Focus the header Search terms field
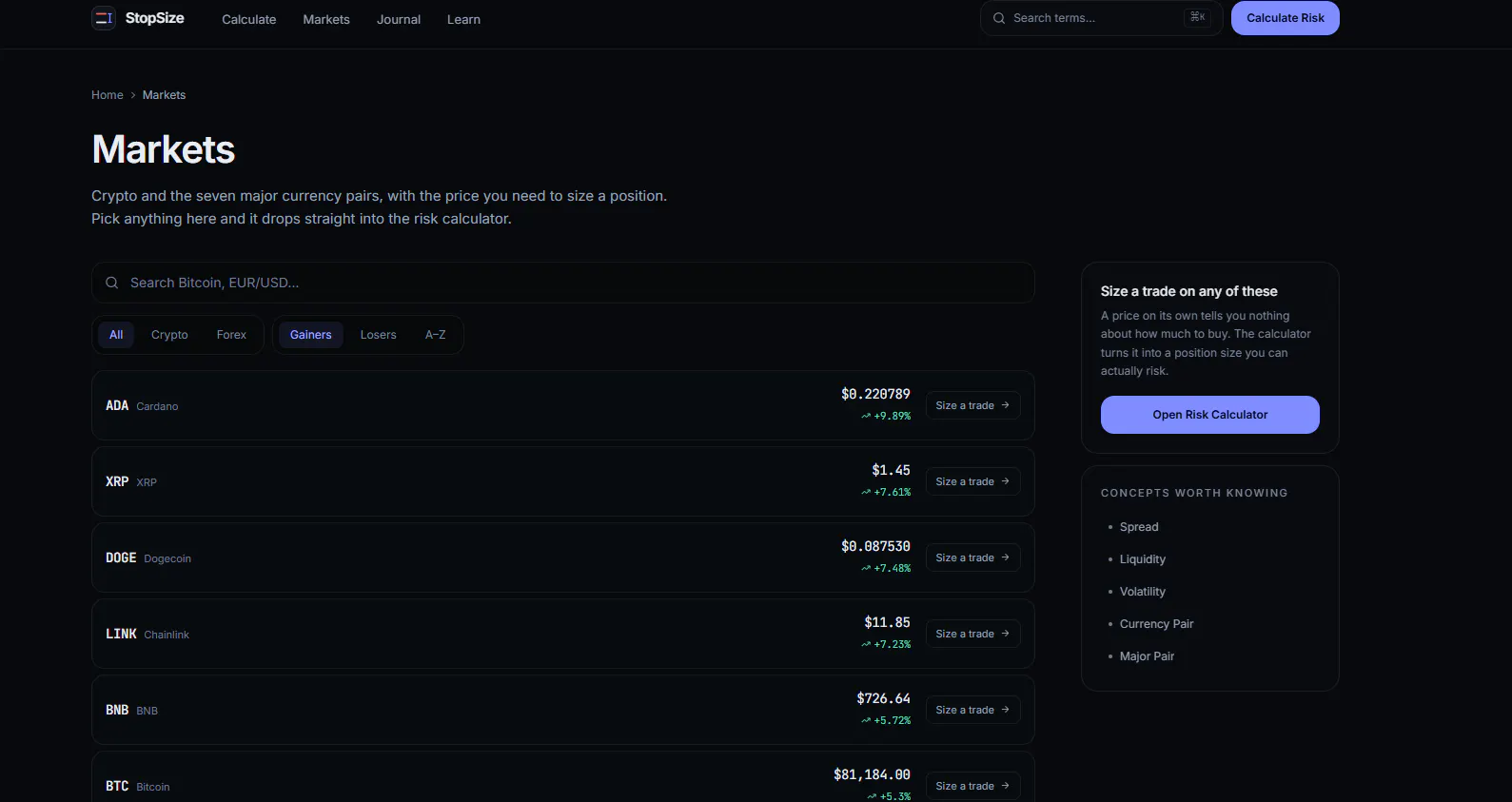The image size is (1512, 802). click(x=1102, y=18)
